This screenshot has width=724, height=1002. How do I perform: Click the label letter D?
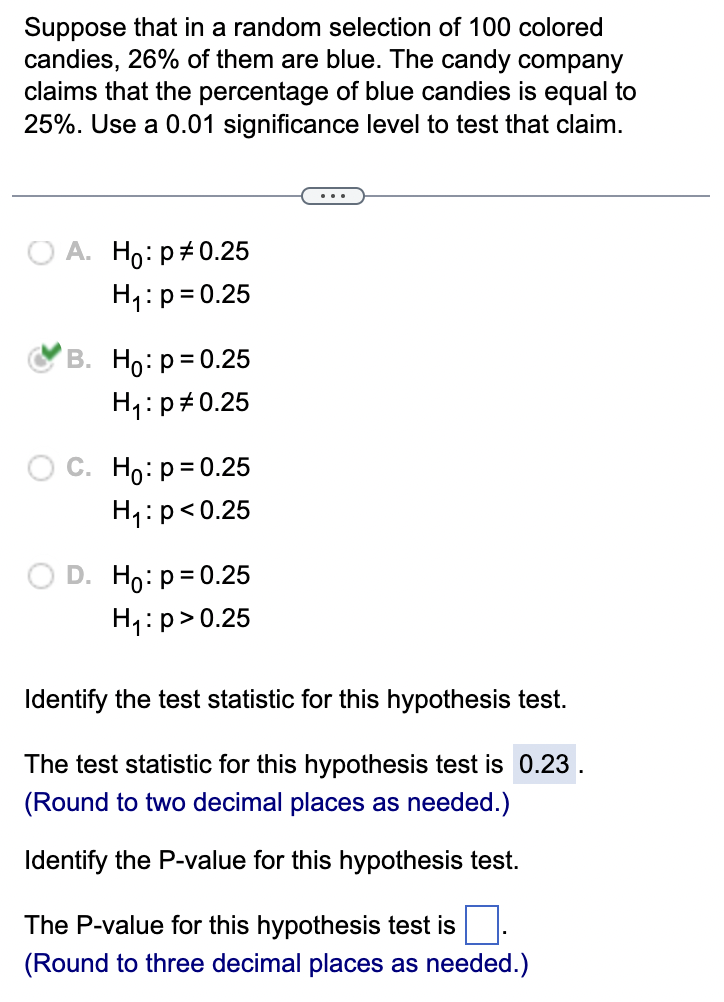click(x=80, y=575)
